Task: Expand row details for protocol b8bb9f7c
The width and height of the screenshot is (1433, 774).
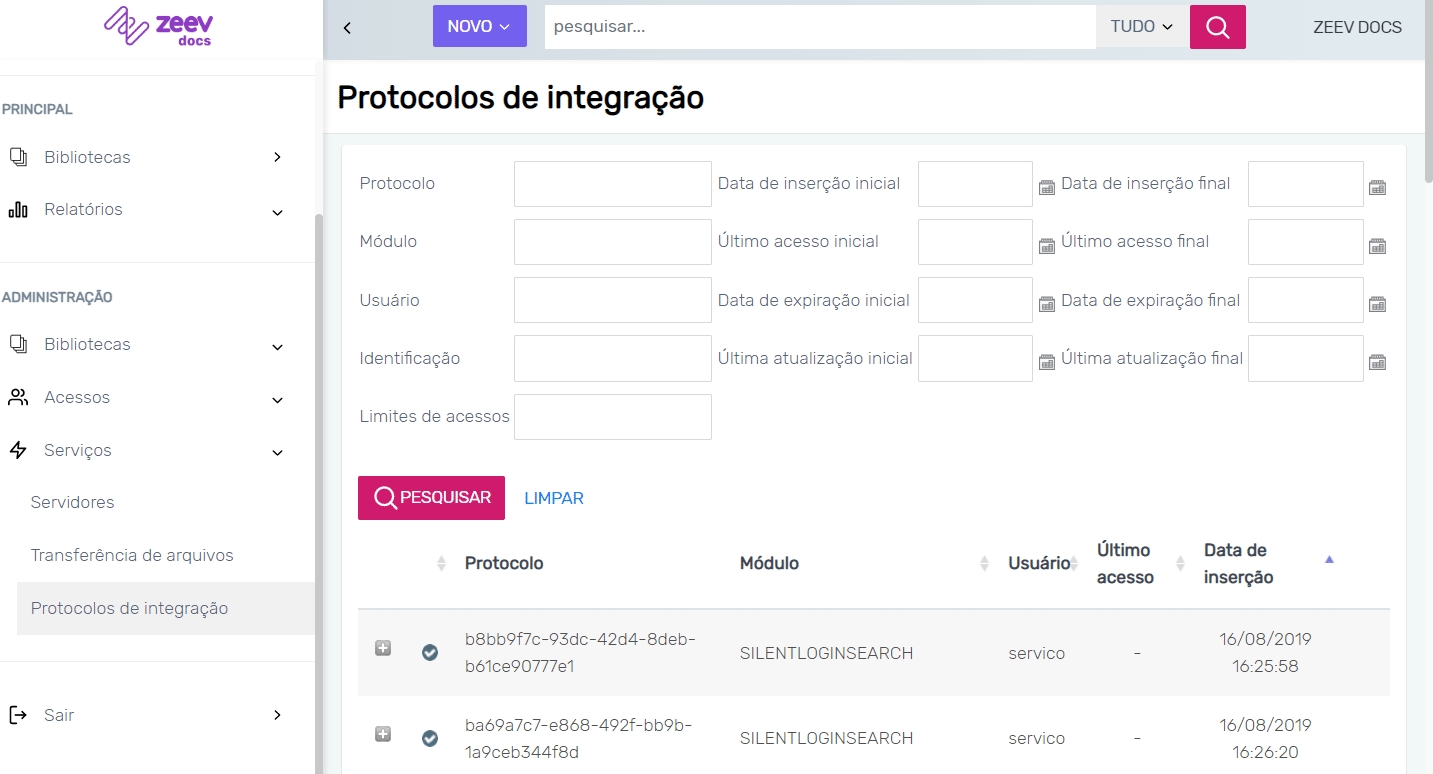Action: tap(382, 648)
